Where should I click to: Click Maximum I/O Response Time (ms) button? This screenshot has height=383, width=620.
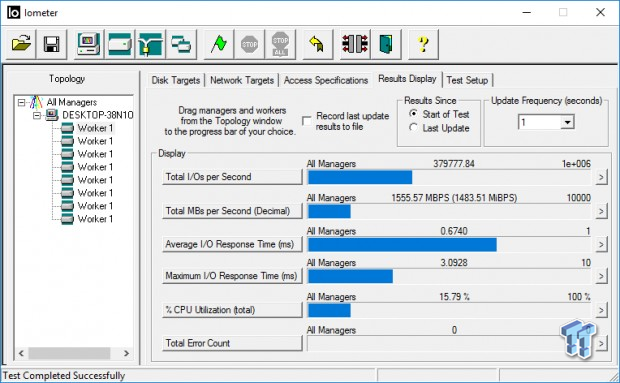pos(232,275)
